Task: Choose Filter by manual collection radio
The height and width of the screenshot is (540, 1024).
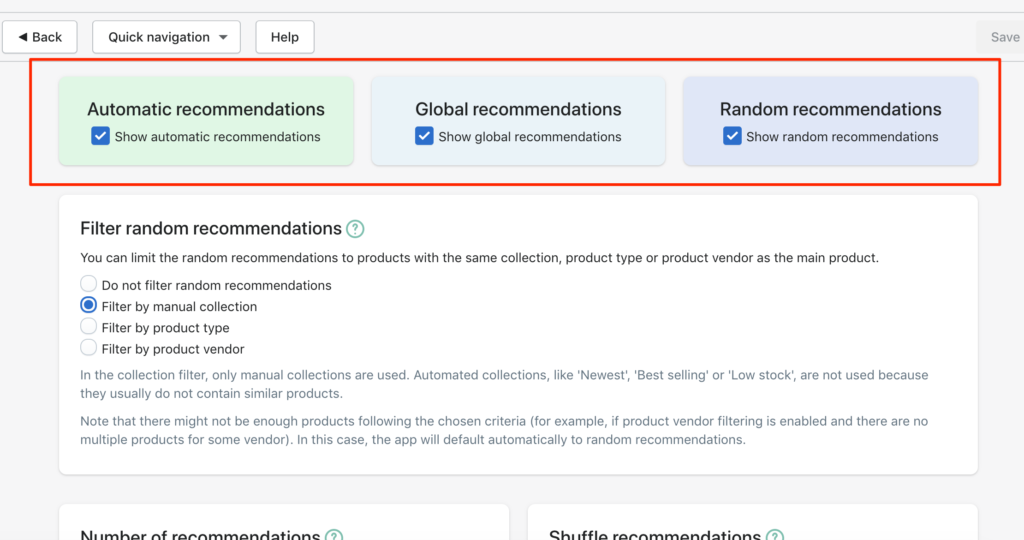Action: 88,305
